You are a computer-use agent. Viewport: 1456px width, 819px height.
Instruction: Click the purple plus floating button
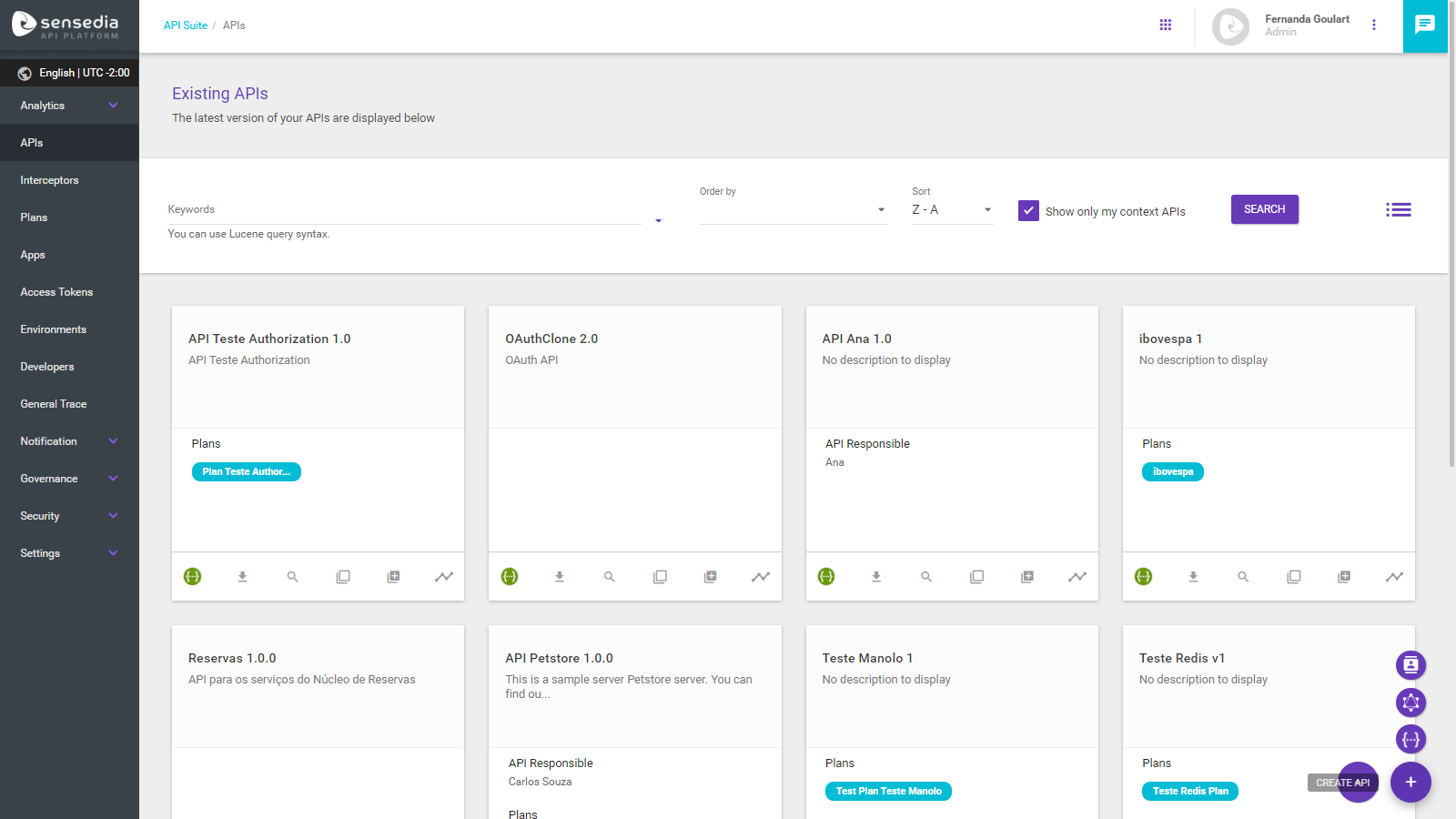tap(1410, 783)
